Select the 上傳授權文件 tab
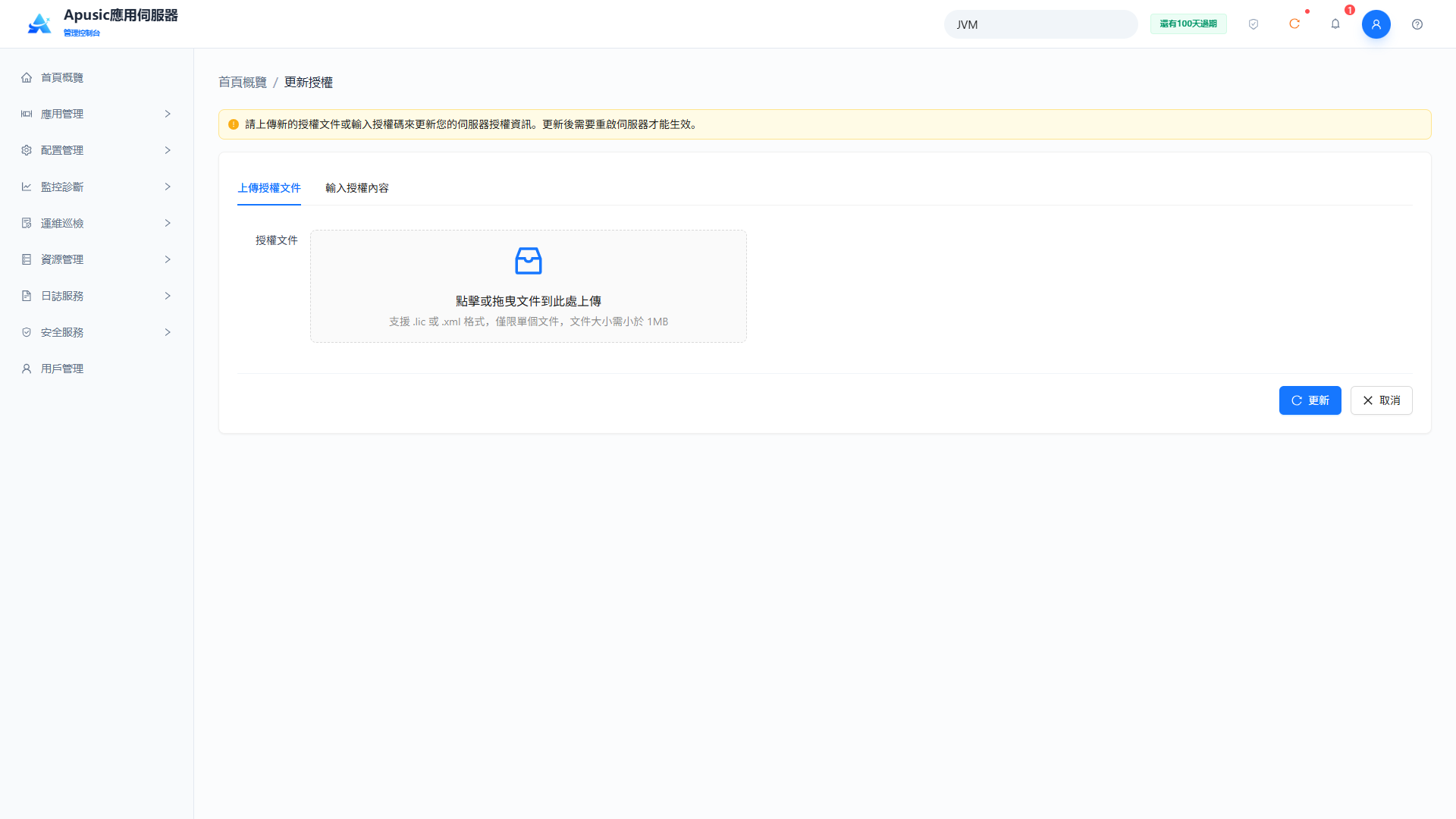 [269, 188]
